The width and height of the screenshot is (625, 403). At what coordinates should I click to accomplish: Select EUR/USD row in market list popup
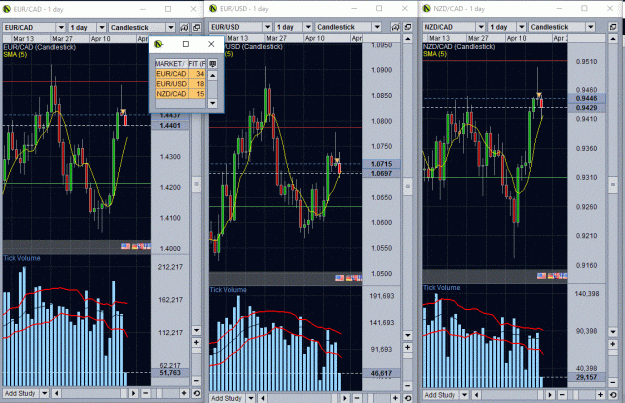pyautogui.click(x=180, y=84)
